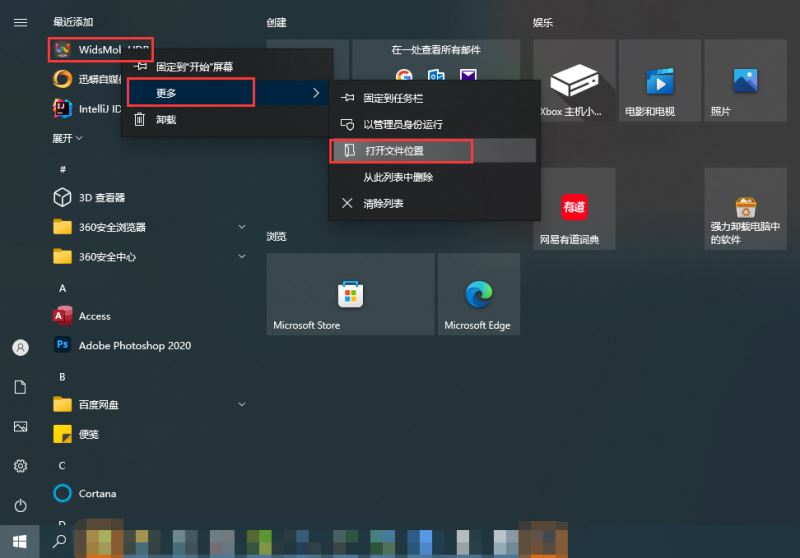
Task: Click the Windows Start button
Action: [x=19, y=542]
